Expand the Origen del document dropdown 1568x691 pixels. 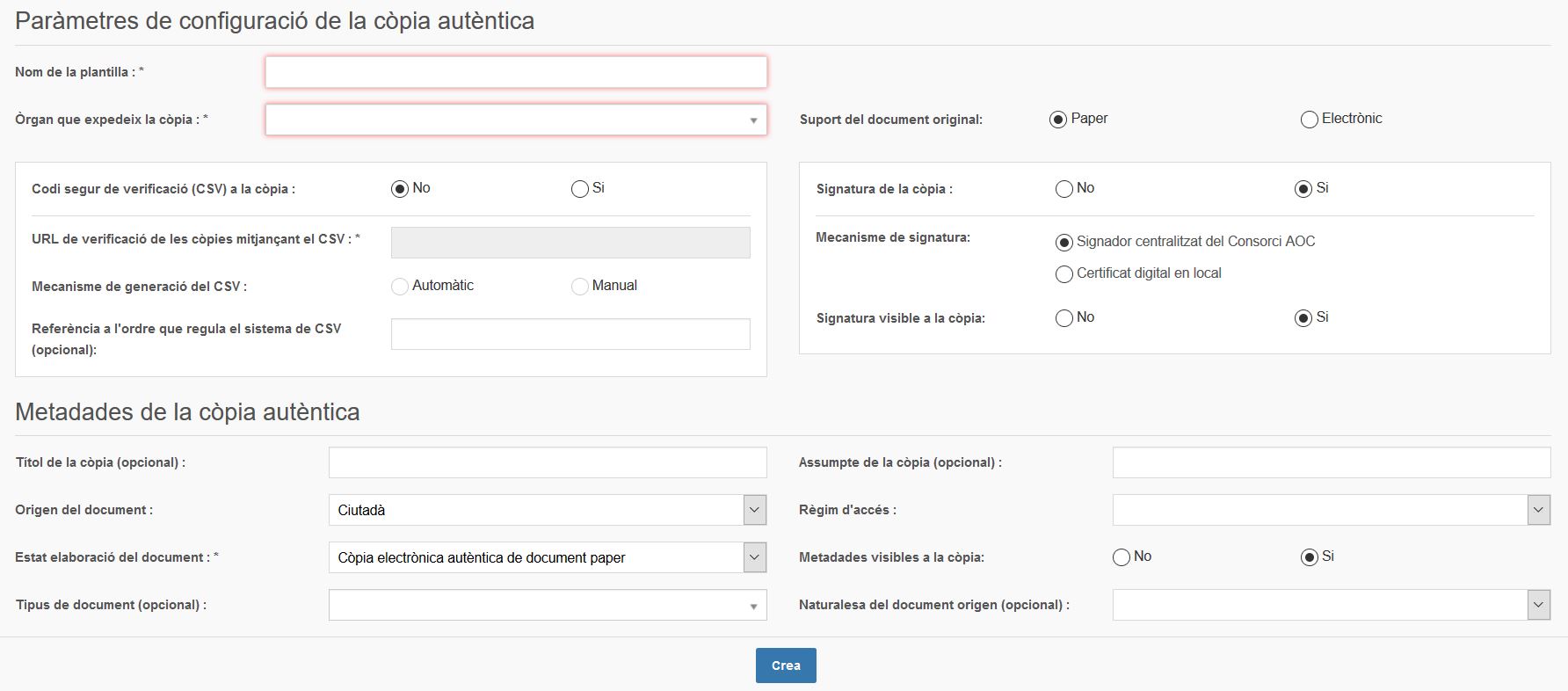[547, 510]
